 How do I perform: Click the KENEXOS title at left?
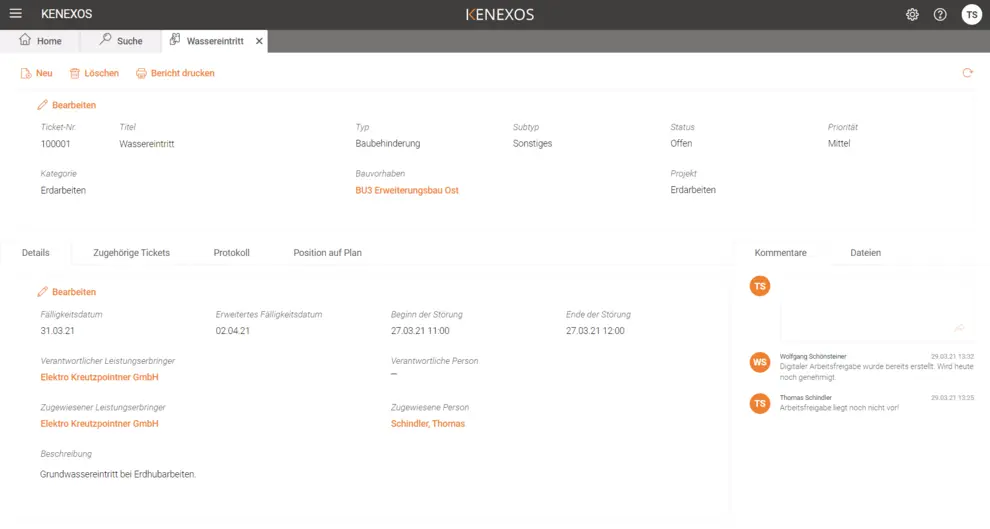click(66, 14)
